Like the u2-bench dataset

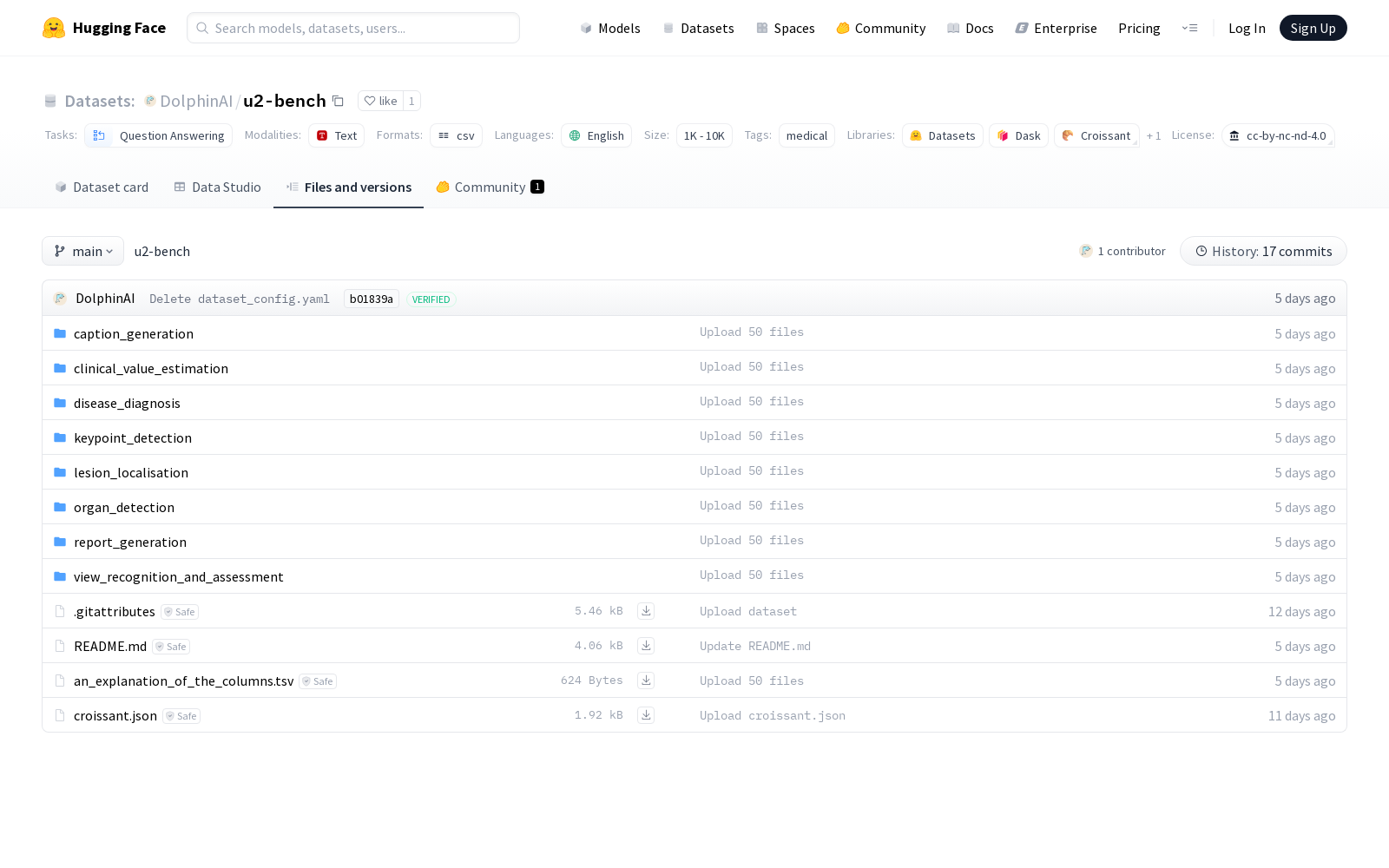pos(380,102)
